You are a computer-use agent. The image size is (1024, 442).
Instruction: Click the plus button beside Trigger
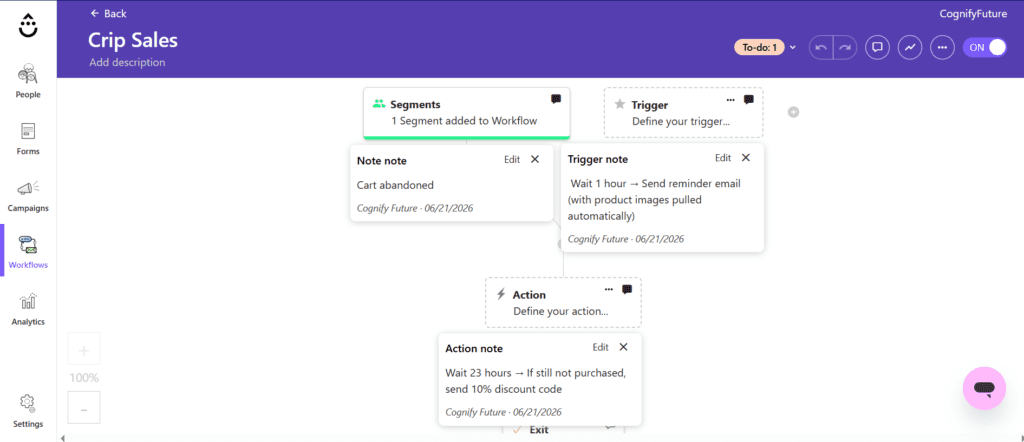click(793, 112)
